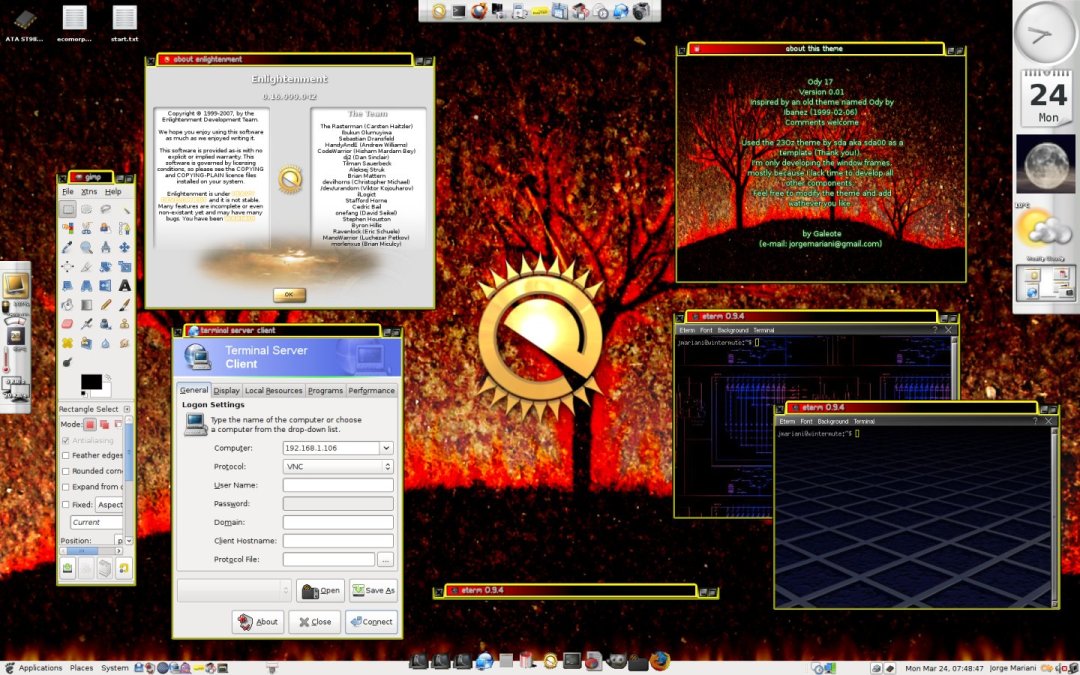1080x675 pixels.
Task: Click Protocol File browse button
Action: 386,559
